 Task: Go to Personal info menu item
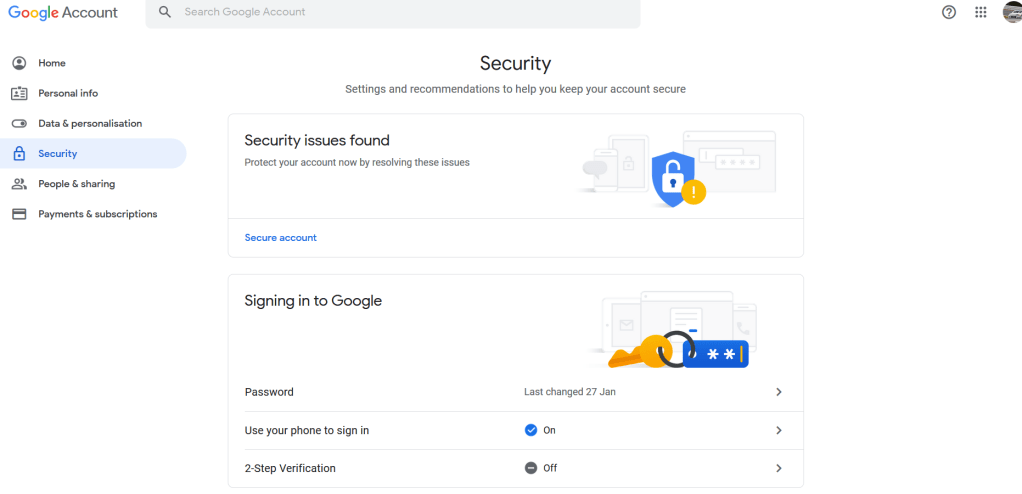click(x=68, y=93)
